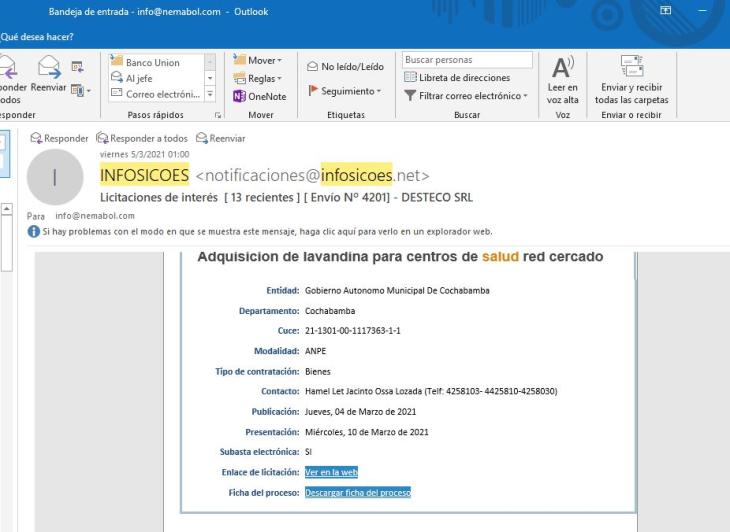
Task: Toggle No leído/Leído status
Action: tap(345, 67)
